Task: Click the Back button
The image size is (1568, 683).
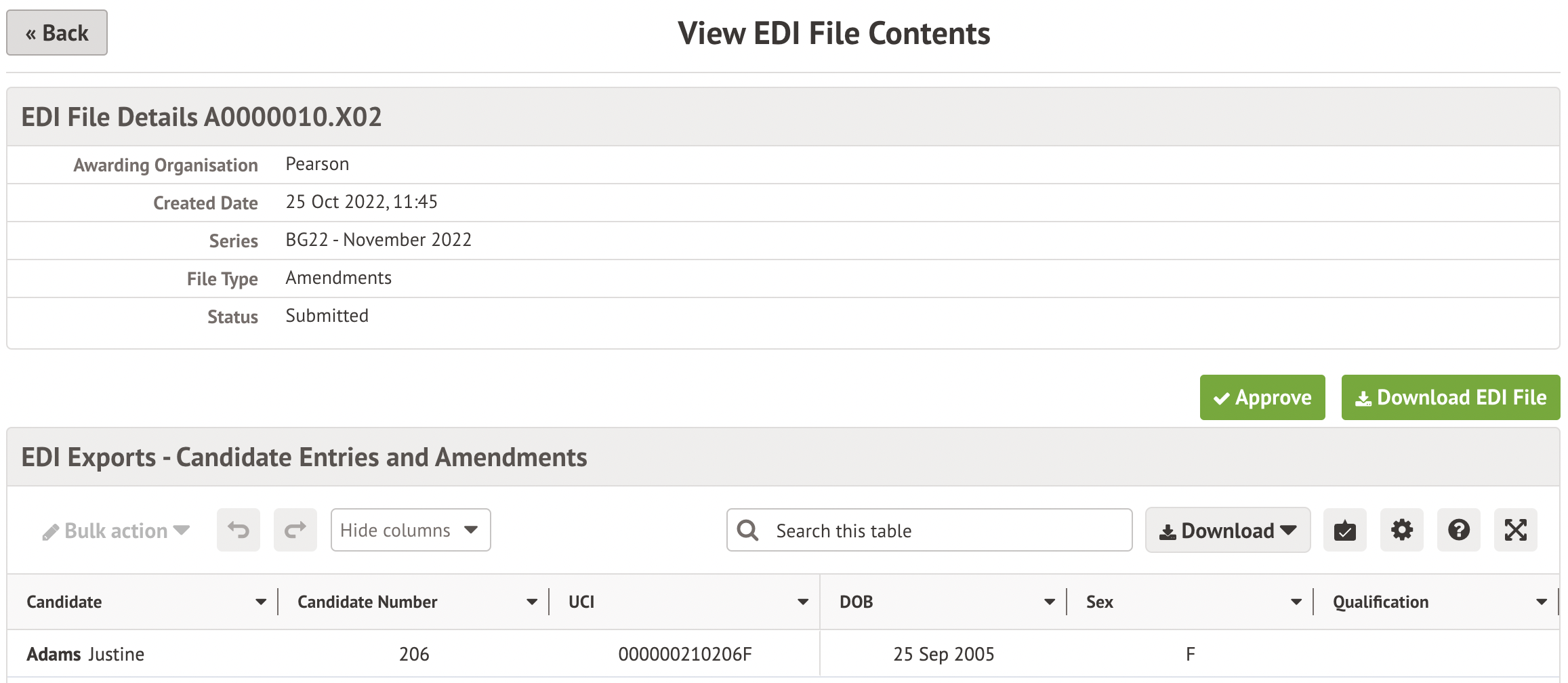Action: pyautogui.click(x=57, y=33)
